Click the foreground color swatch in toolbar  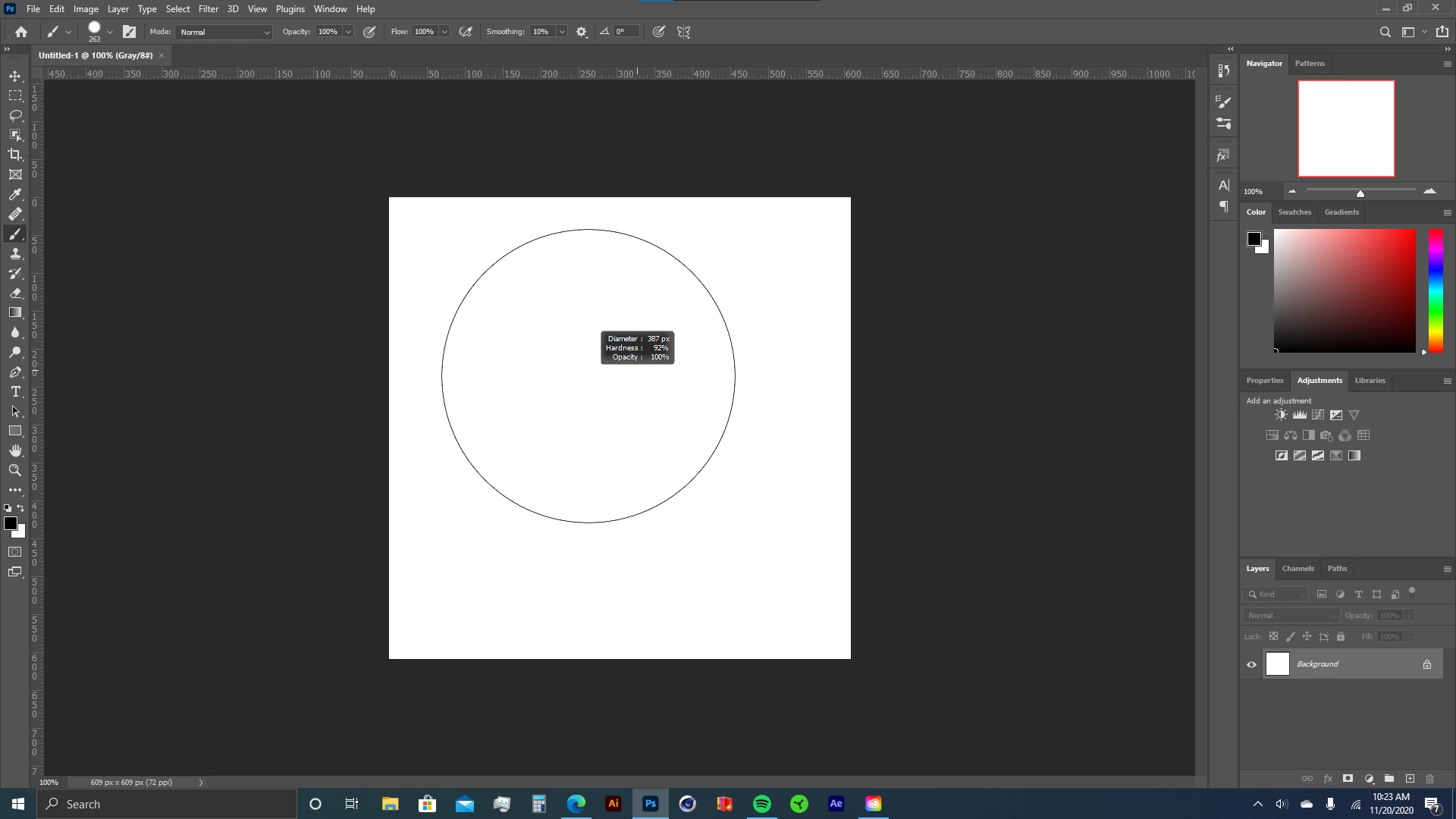tap(11, 523)
